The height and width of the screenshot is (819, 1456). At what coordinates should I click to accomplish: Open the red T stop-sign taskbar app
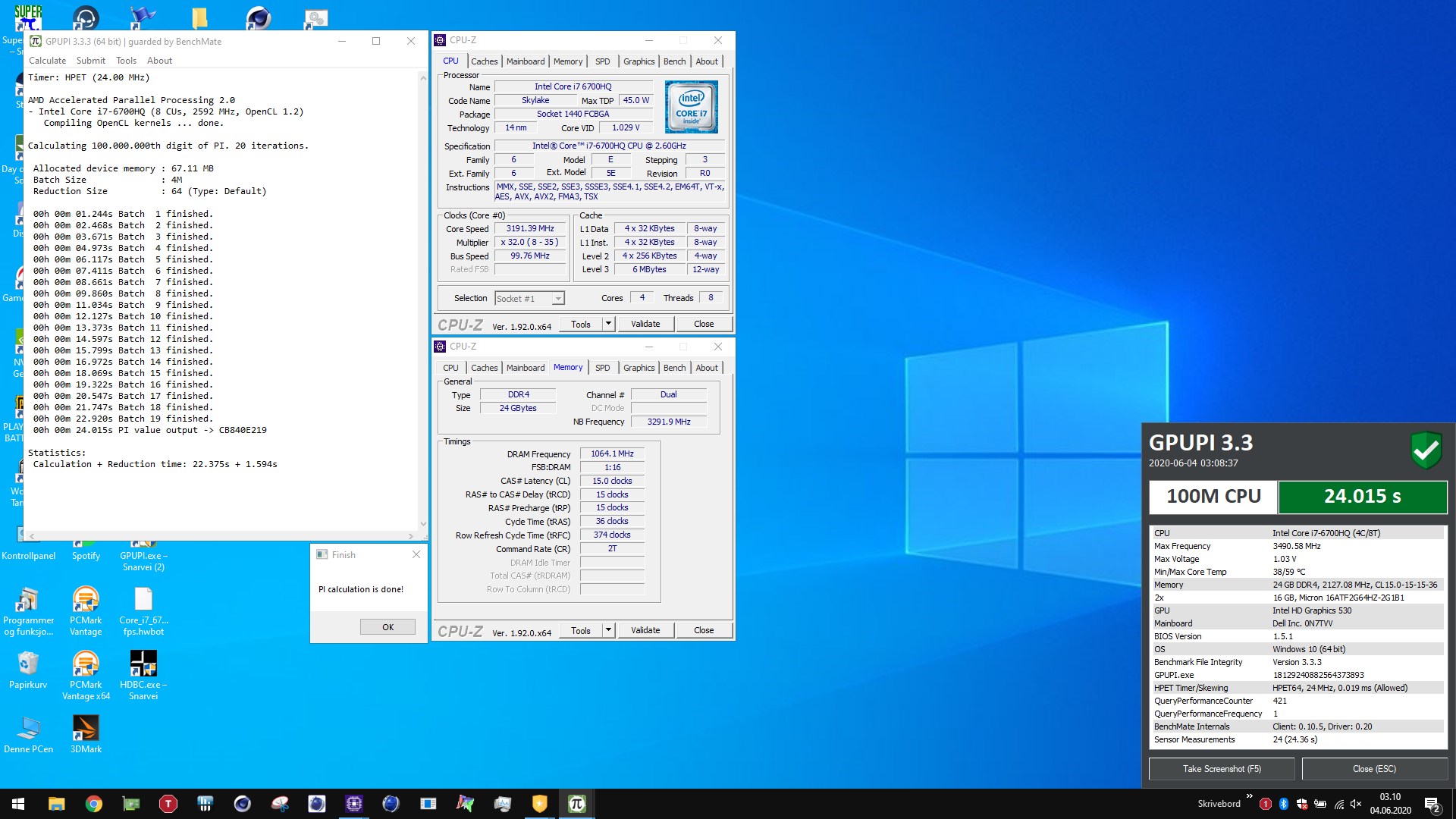[168, 804]
